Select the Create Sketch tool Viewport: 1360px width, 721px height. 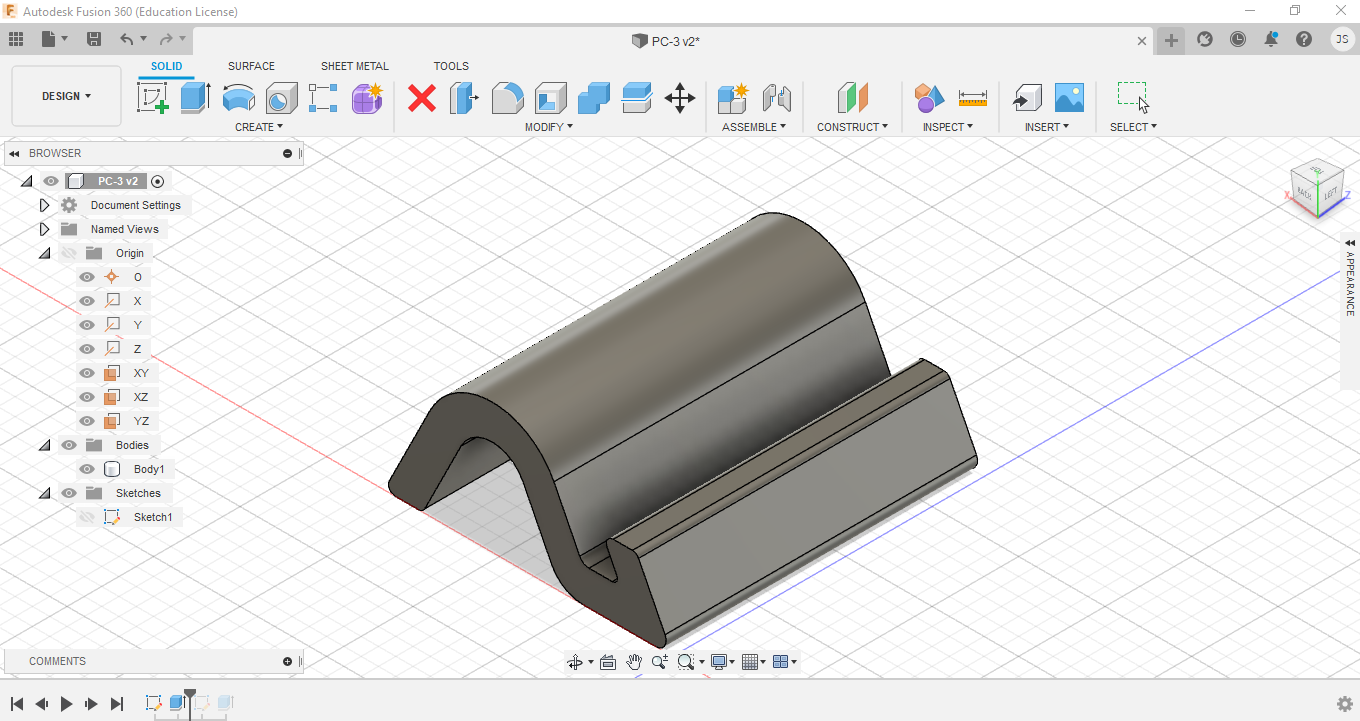pos(152,98)
